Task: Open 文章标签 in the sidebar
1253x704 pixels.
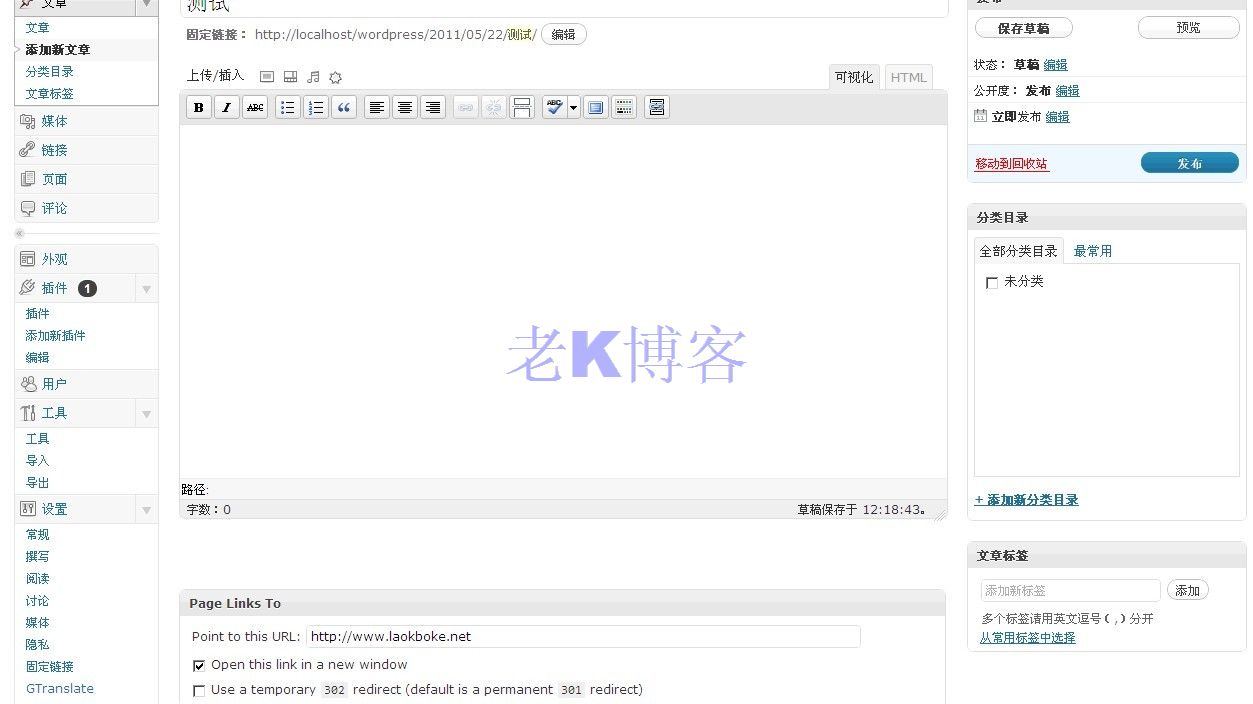Action: (x=50, y=94)
